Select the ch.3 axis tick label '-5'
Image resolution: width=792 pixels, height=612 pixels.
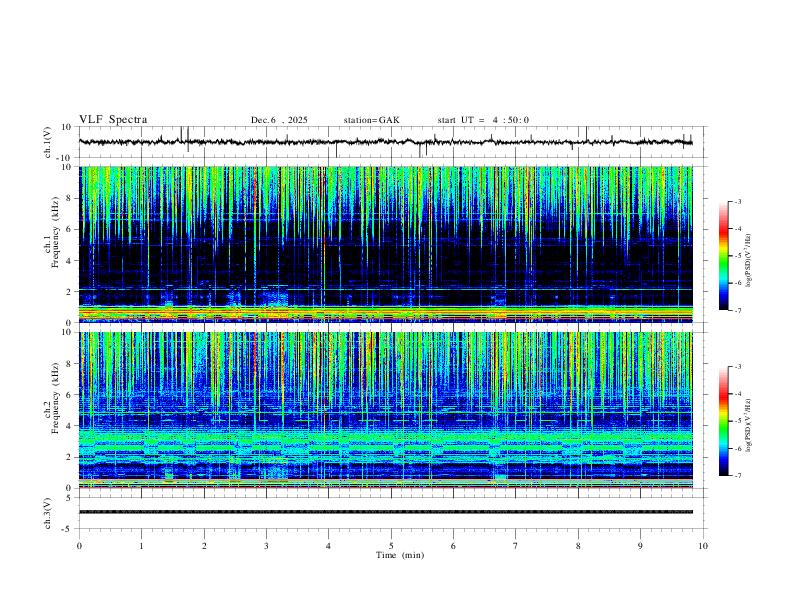[68, 529]
